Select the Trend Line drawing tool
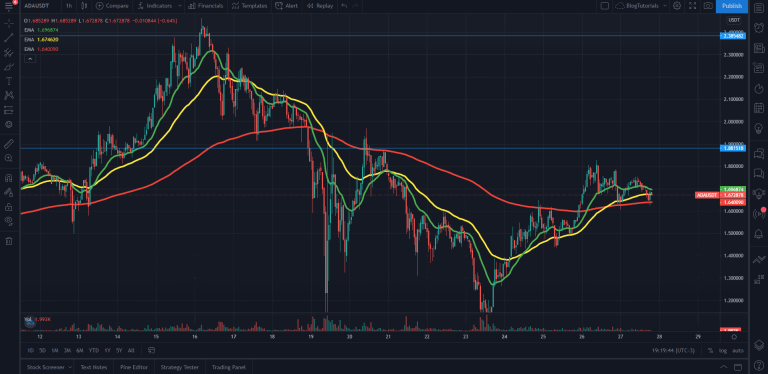Viewport: 768px width, 374px height. click(x=8, y=38)
